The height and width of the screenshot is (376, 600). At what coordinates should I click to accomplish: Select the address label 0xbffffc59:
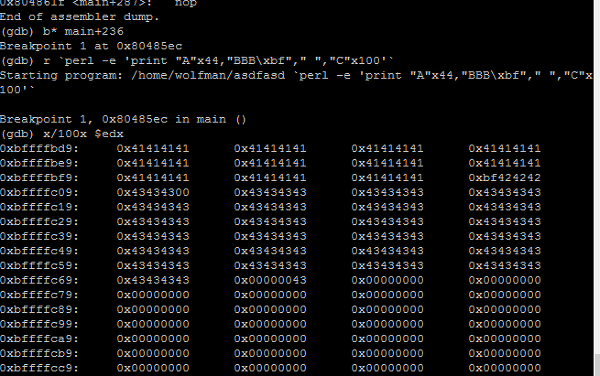(39, 266)
